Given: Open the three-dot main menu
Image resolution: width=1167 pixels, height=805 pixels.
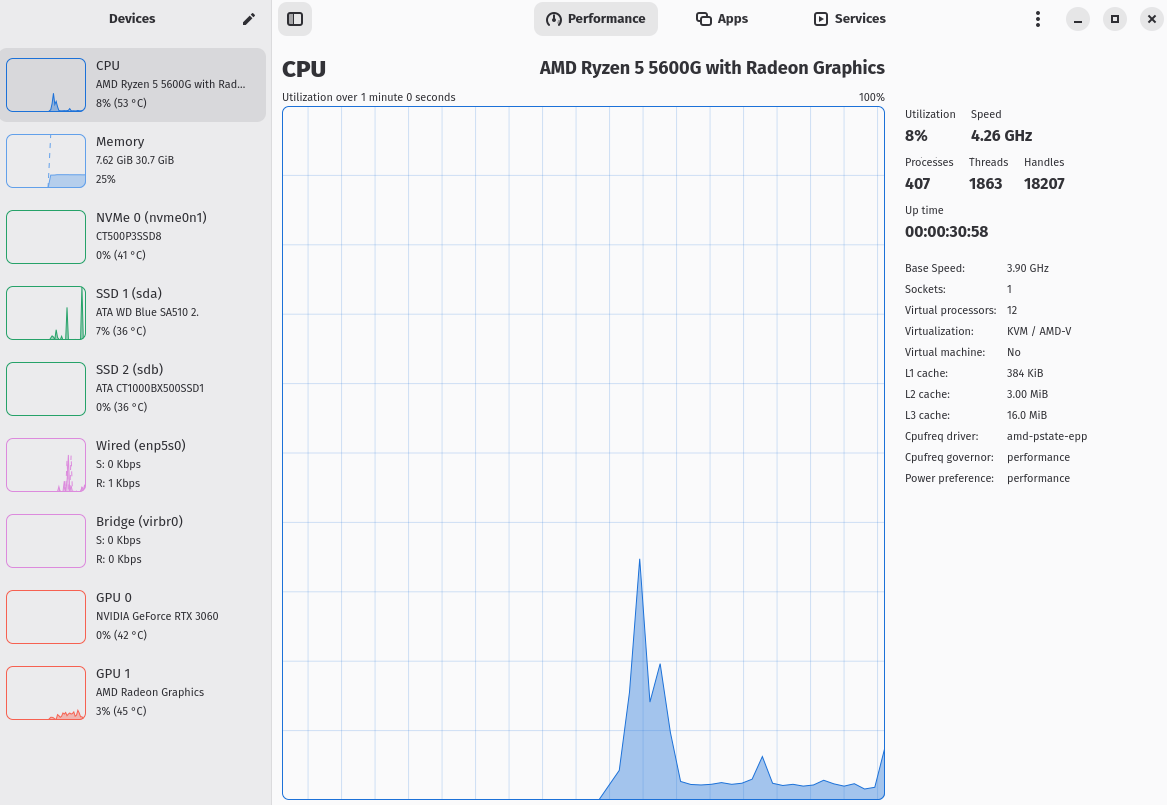Looking at the screenshot, I should coord(1037,19).
